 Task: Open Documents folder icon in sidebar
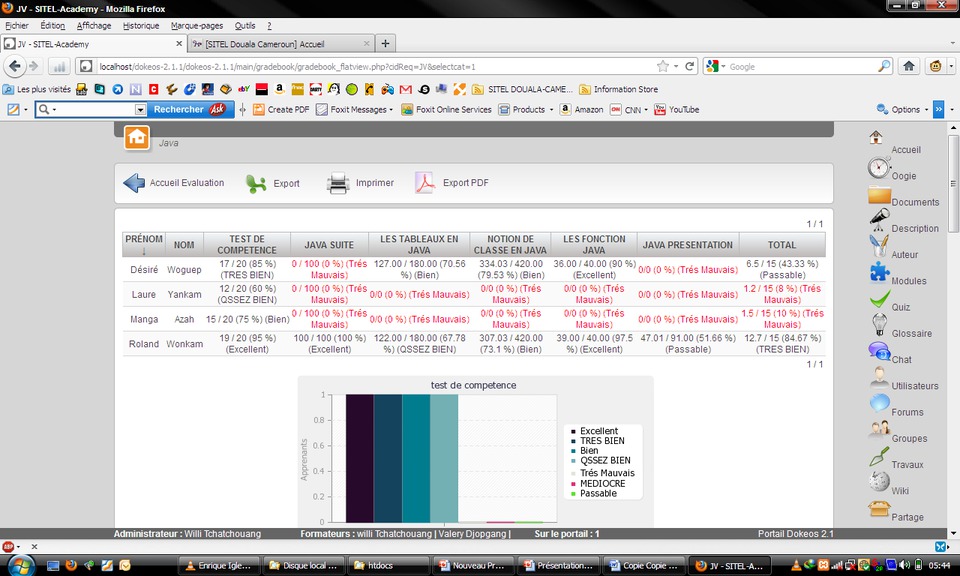879,195
